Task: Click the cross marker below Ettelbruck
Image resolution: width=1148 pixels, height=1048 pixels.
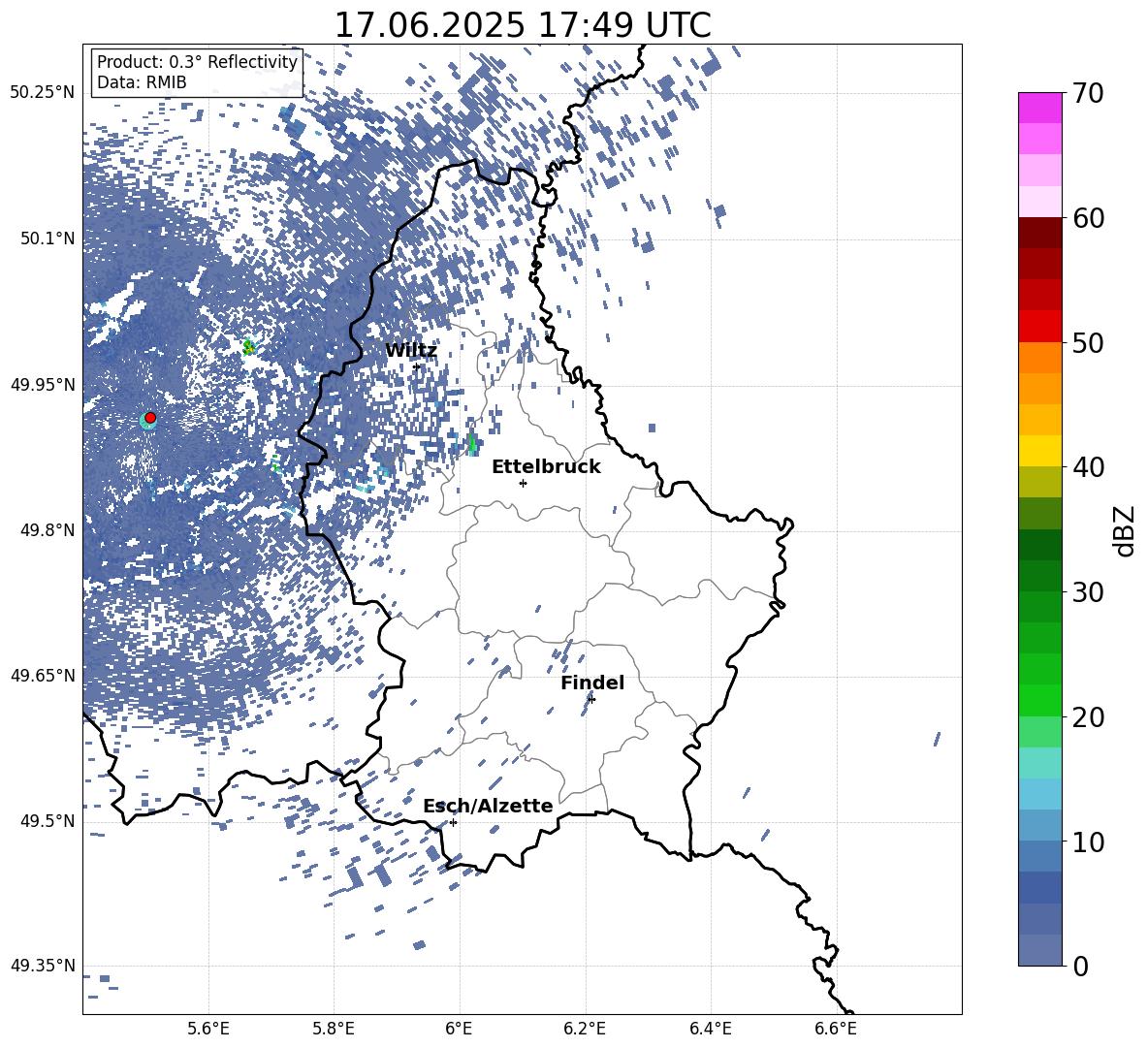Action: pyautogui.click(x=523, y=483)
